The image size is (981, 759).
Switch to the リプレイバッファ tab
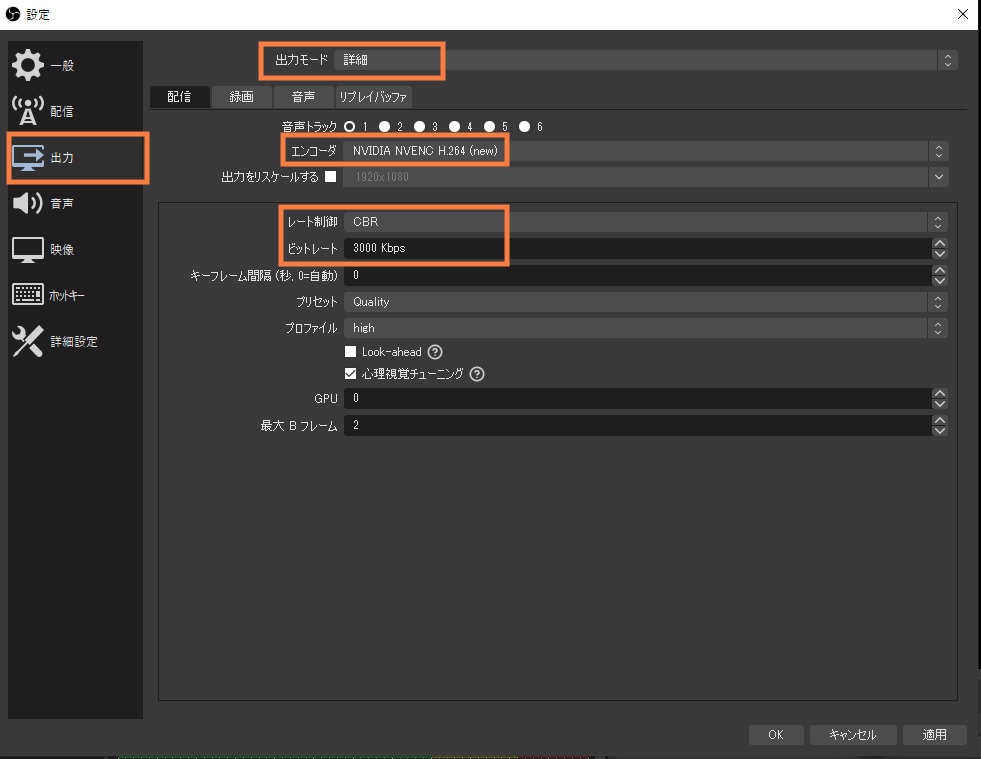click(373, 97)
